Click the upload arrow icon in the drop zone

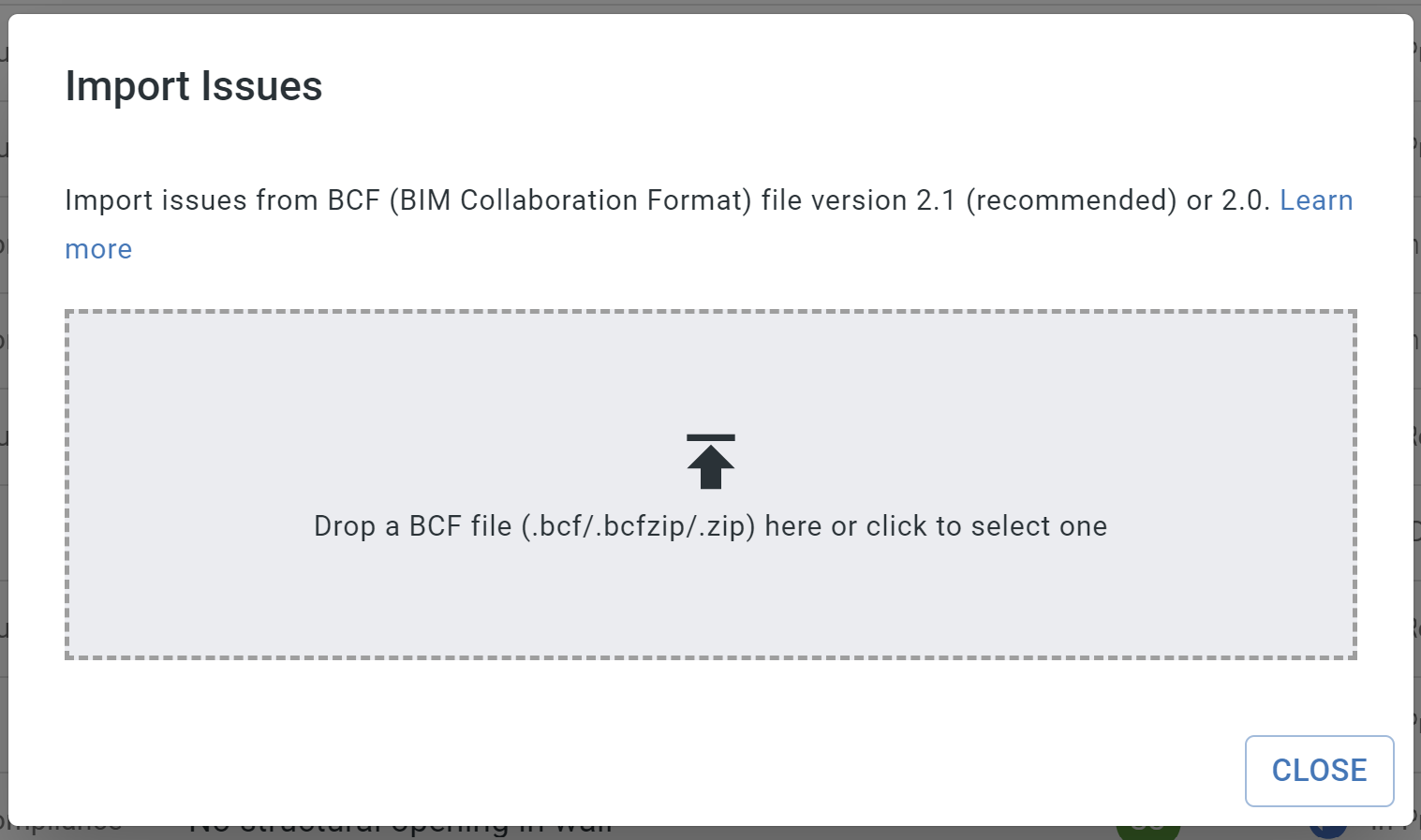(710, 462)
